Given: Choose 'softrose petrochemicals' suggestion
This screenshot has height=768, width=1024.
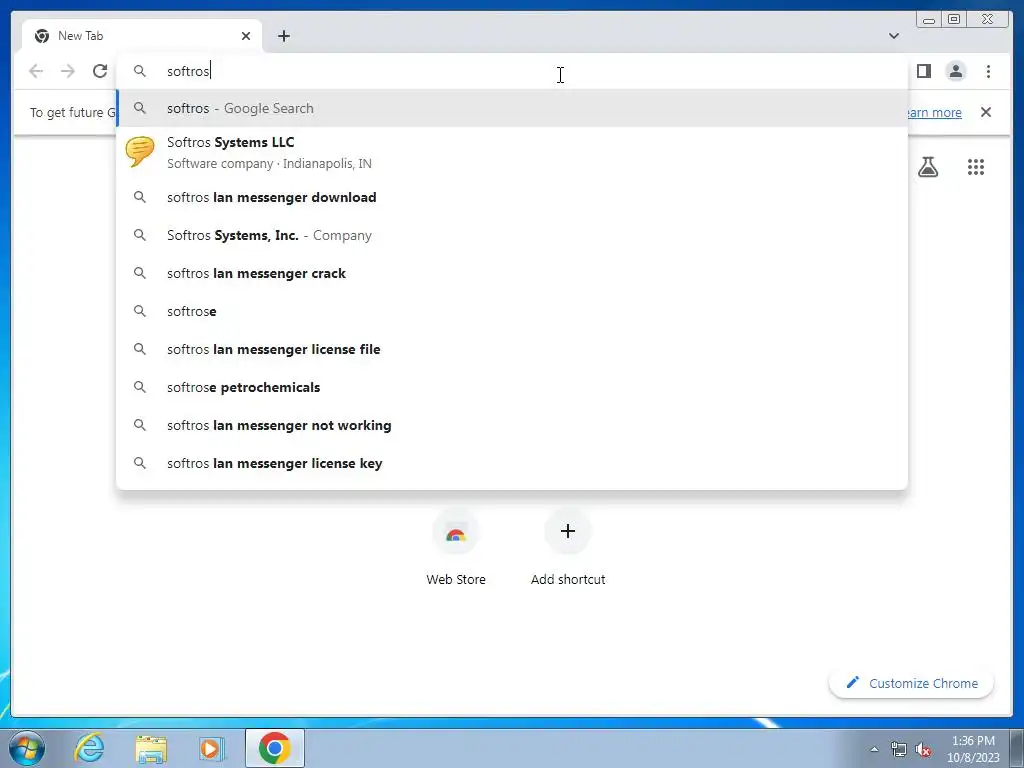Looking at the screenshot, I should [x=512, y=387].
